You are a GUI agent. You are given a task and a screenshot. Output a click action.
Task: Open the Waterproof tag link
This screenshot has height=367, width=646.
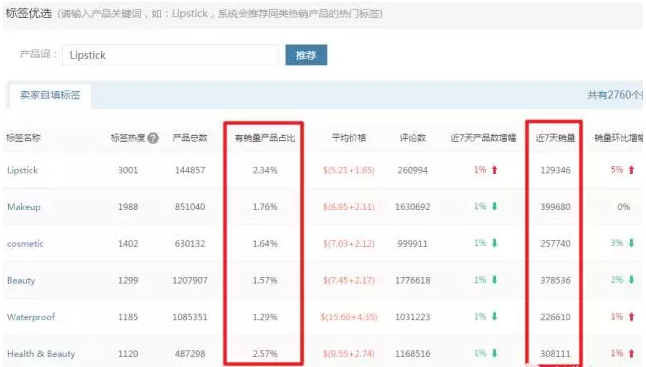[x=31, y=317]
